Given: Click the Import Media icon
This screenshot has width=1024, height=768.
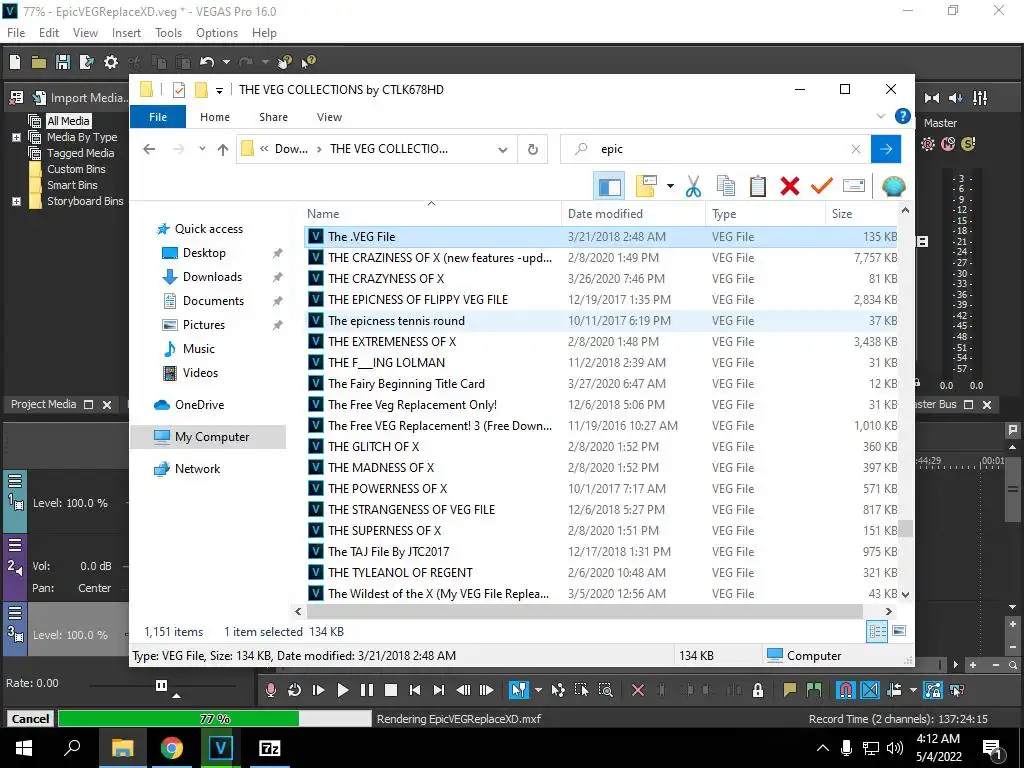Looking at the screenshot, I should [39, 98].
